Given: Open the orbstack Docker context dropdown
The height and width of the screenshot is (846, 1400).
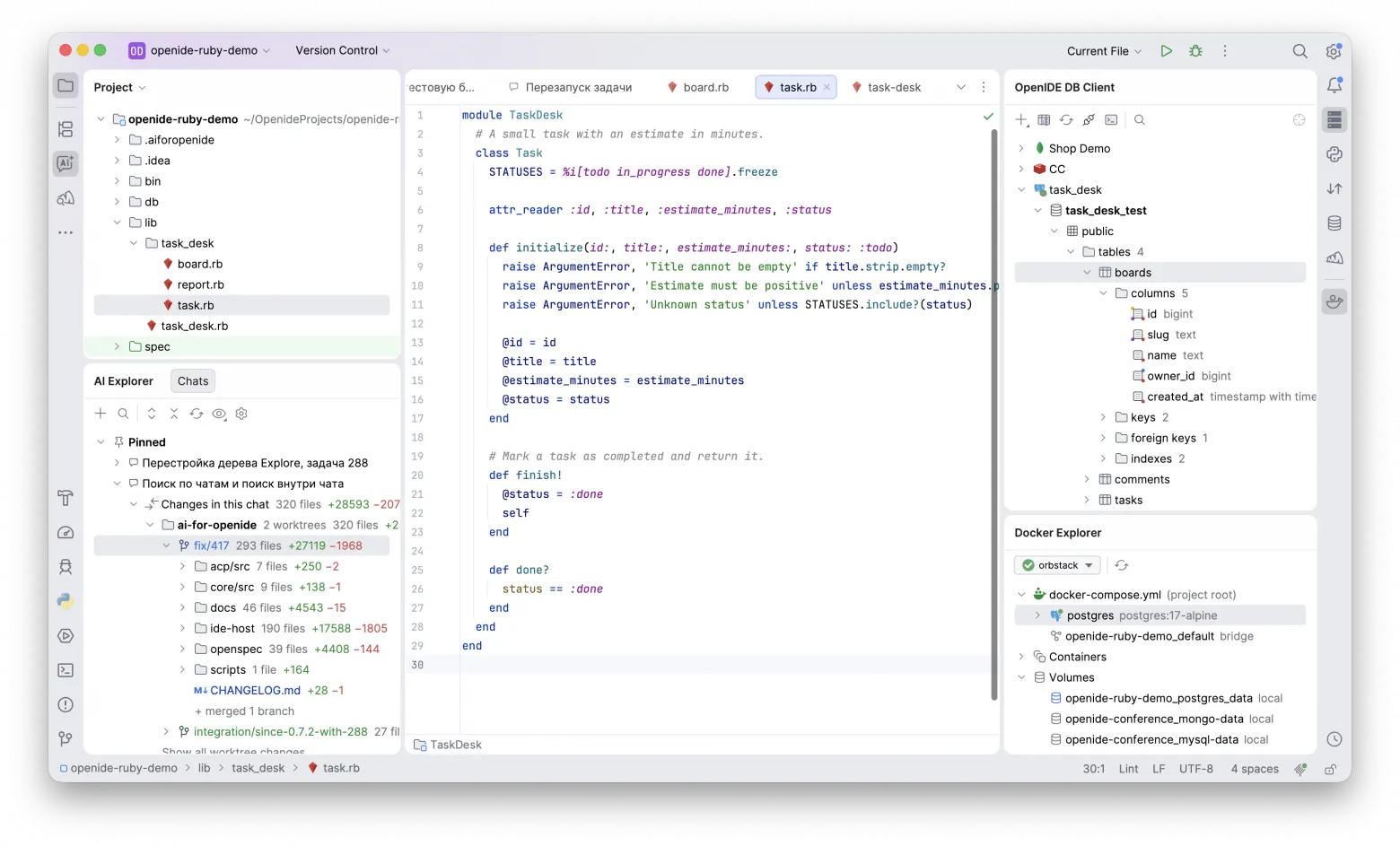Looking at the screenshot, I should point(1057,565).
